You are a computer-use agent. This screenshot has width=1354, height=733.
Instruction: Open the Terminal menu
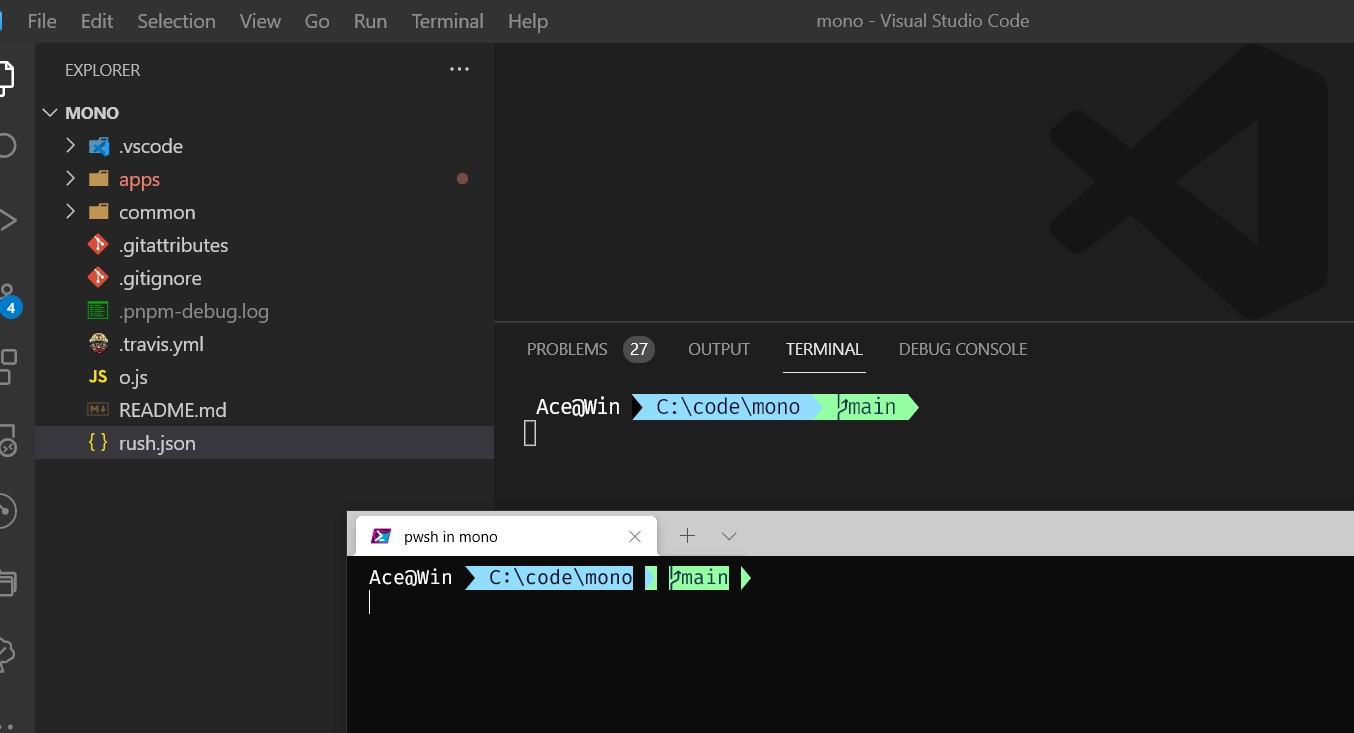(447, 20)
